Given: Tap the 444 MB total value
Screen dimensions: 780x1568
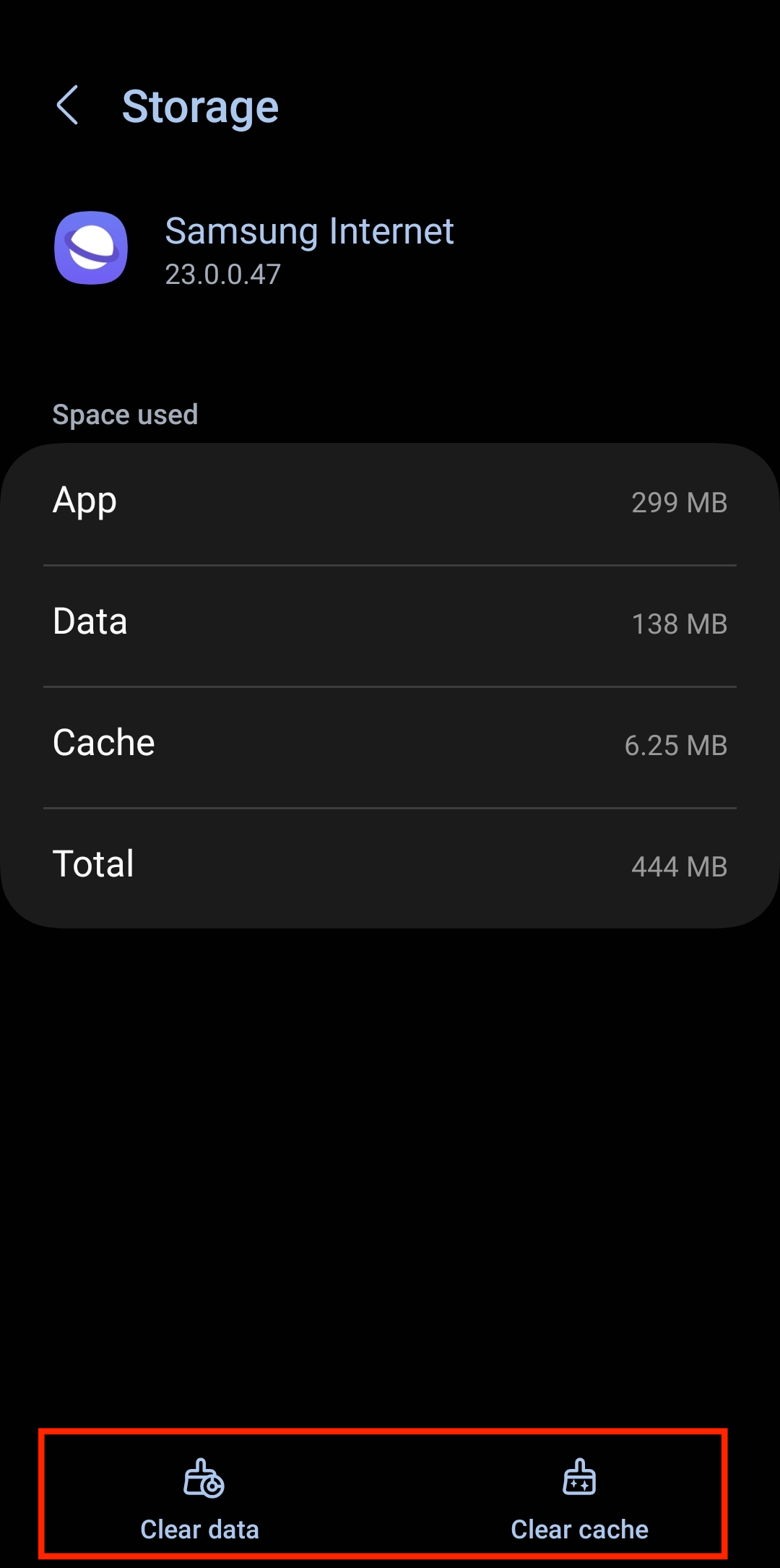Looking at the screenshot, I should tap(679, 867).
